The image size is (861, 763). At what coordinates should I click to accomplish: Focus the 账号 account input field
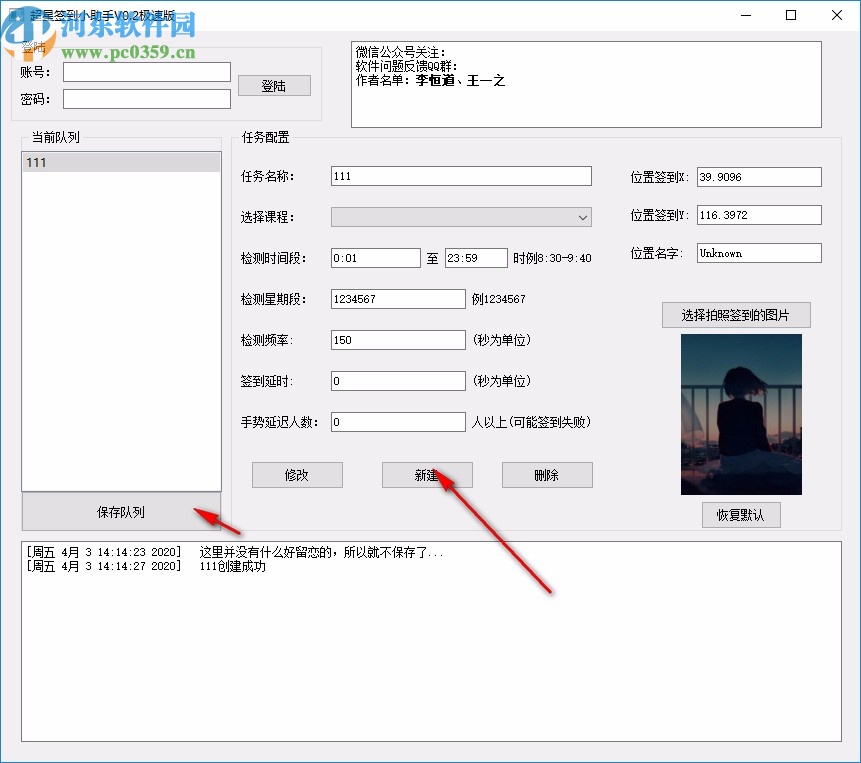pyautogui.click(x=147, y=72)
